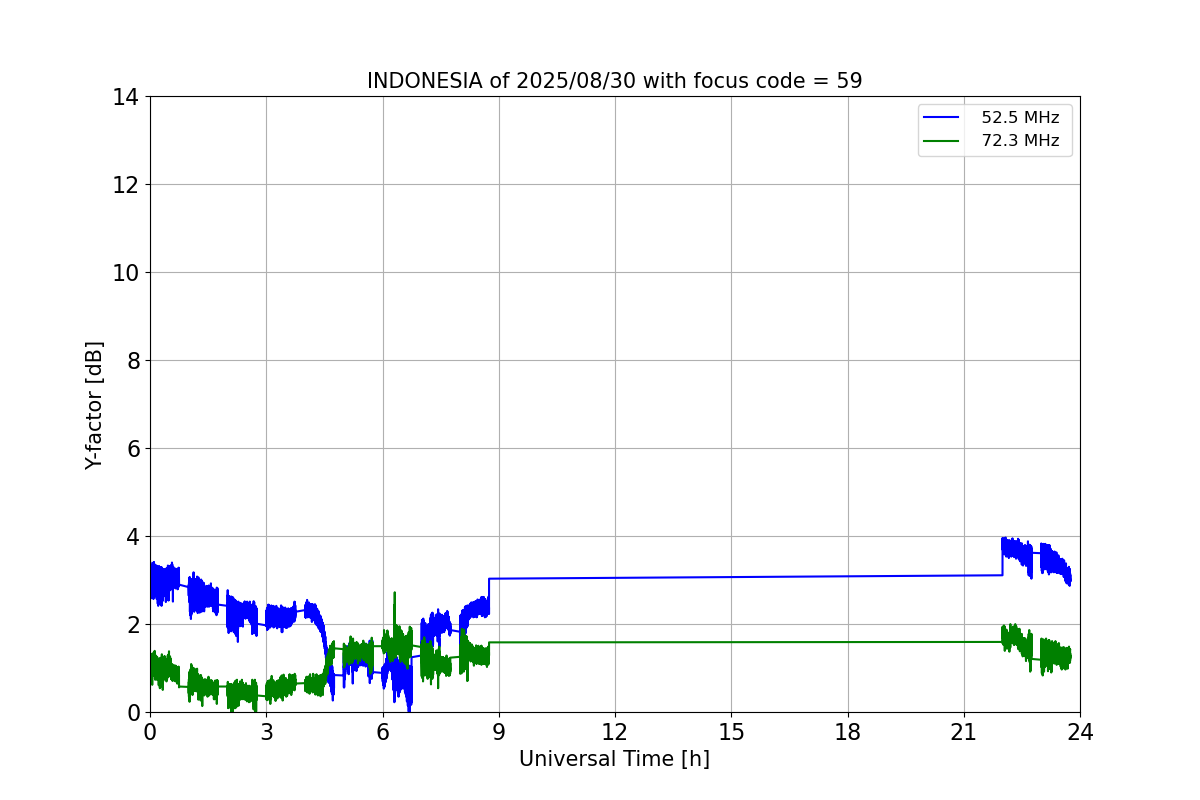The width and height of the screenshot is (1200, 800).
Task: Click x-axis tick label 15
Action: (x=731, y=732)
